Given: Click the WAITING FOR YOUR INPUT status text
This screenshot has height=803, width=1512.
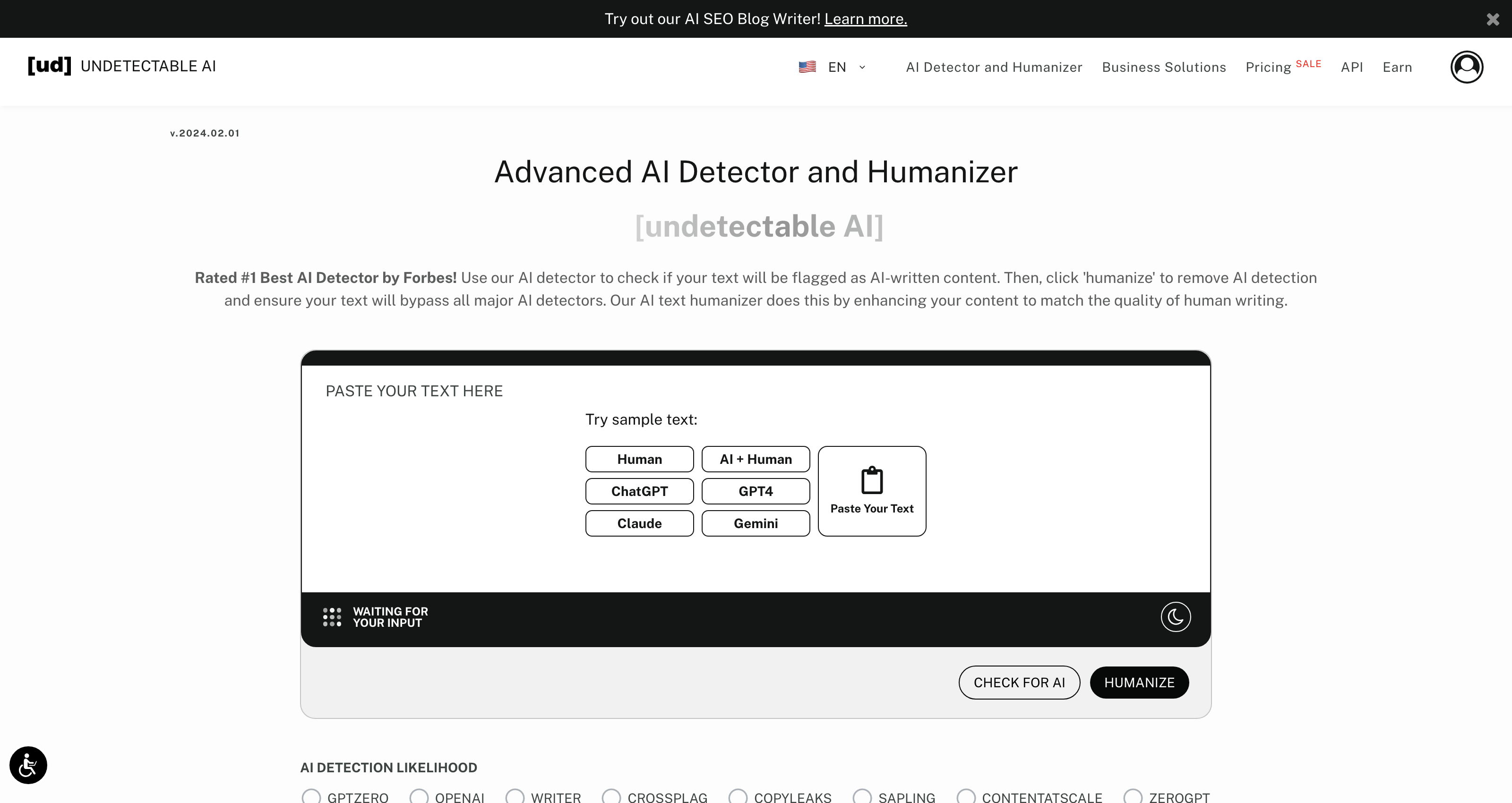Looking at the screenshot, I should pos(390,617).
